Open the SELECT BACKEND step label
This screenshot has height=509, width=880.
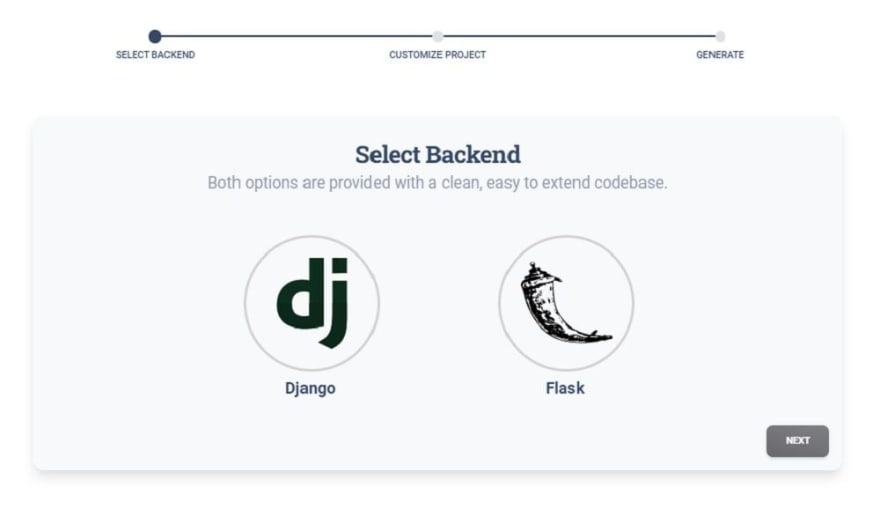[x=155, y=55]
